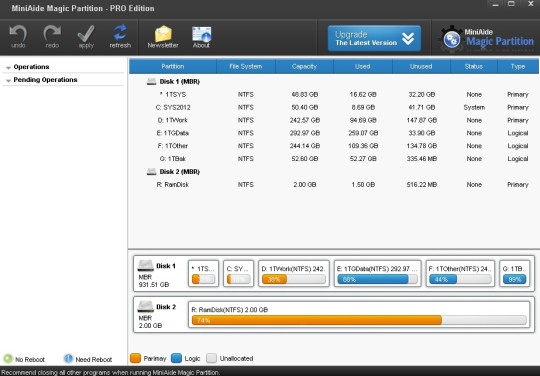Select the 1TSYS partition row
This screenshot has width=540, height=376.
[334, 94]
